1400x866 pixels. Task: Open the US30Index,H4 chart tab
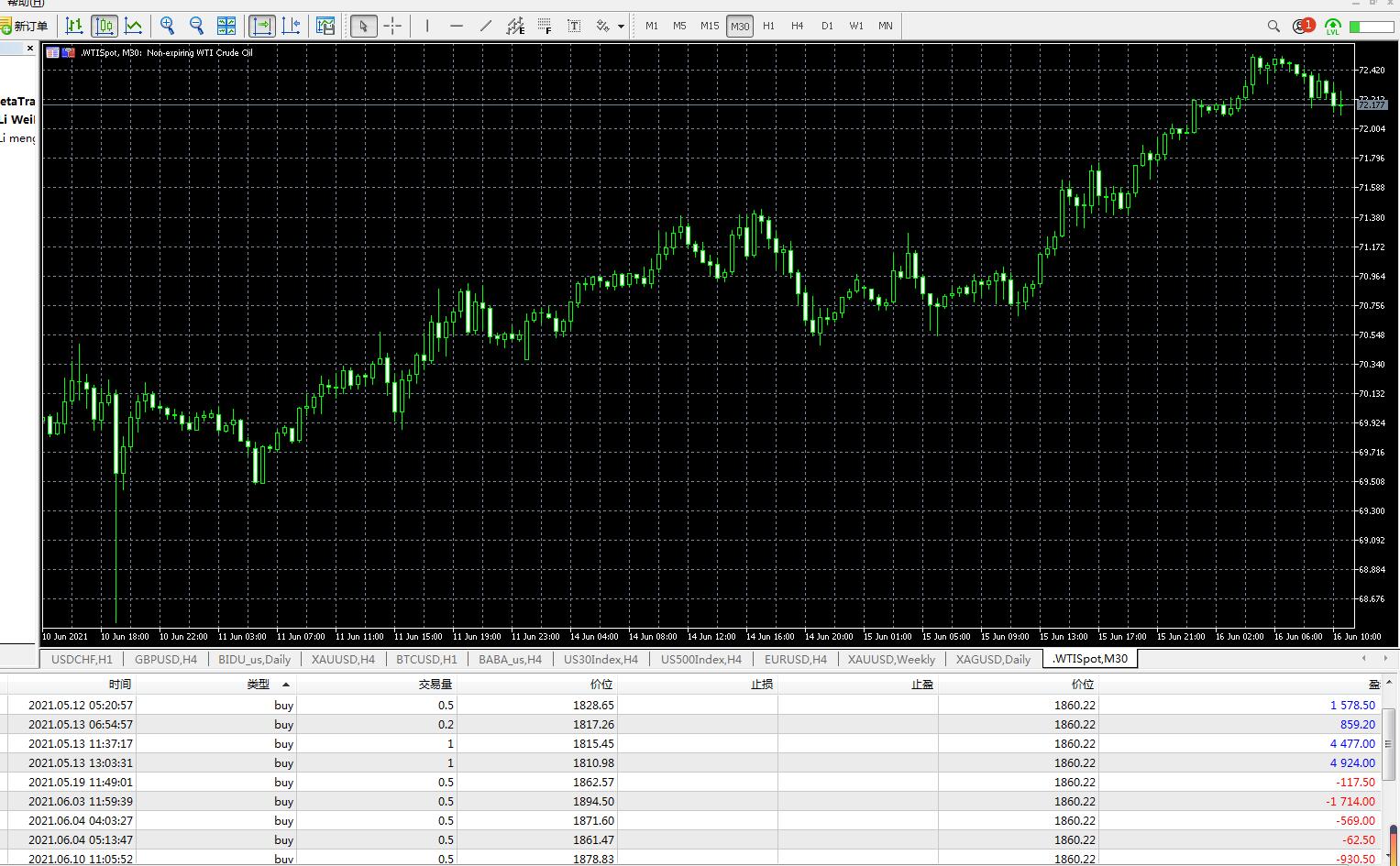(601, 659)
